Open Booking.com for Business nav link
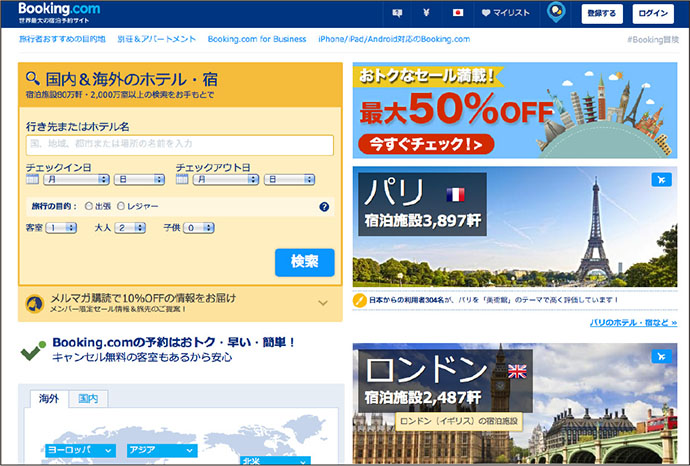Screen dimensions: 690x466 (x=257, y=39)
